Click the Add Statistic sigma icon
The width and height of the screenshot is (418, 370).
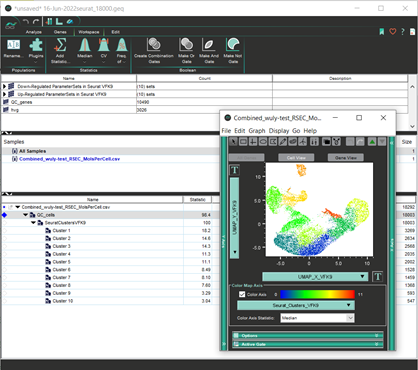[60, 45]
